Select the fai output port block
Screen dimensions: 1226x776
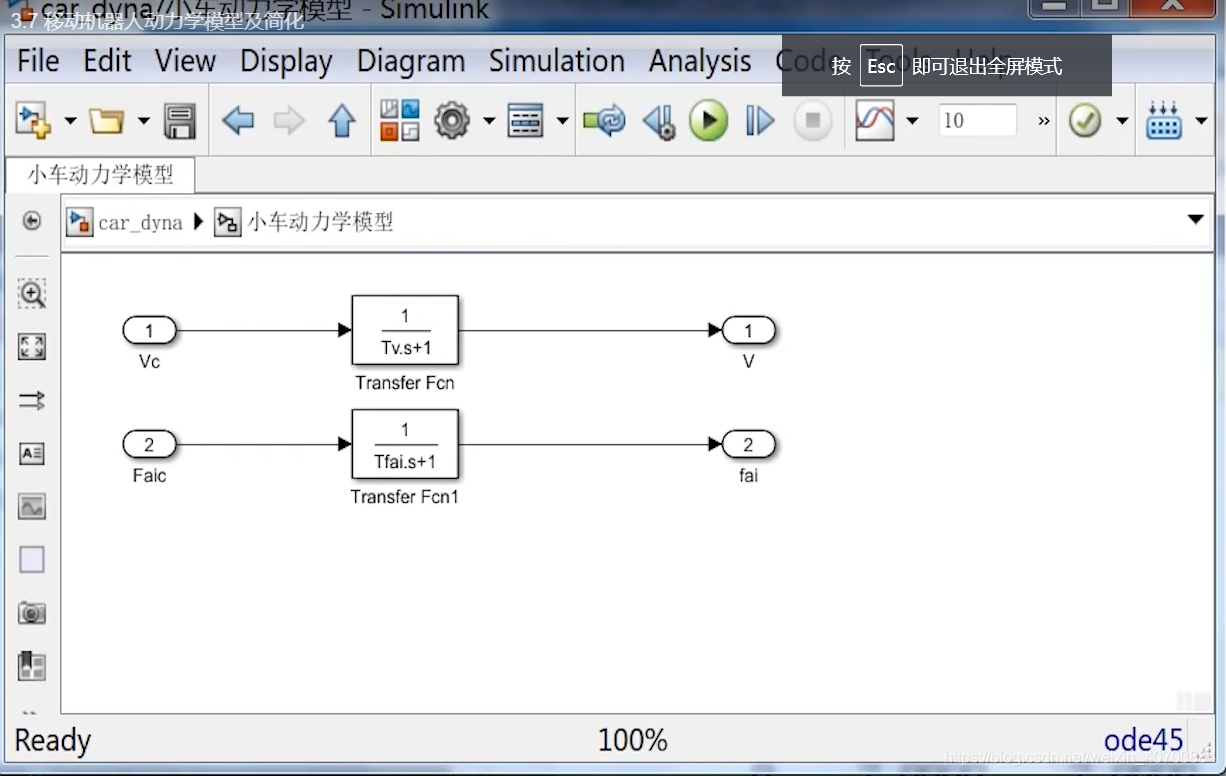748,443
